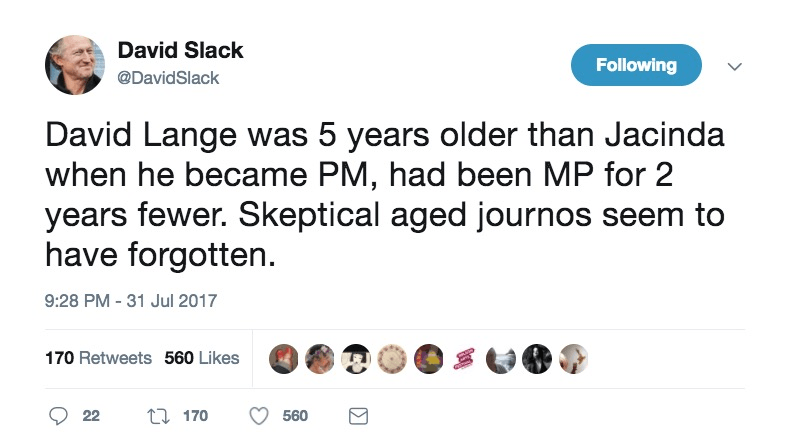This screenshot has height=436, width=792.
Task: Click the cartoon black-haired woman liker avatar
Action: (355, 359)
